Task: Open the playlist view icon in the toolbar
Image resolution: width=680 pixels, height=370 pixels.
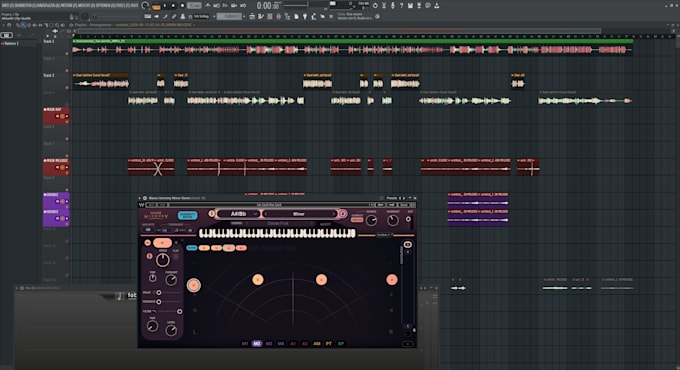Action: pyautogui.click(x=252, y=16)
